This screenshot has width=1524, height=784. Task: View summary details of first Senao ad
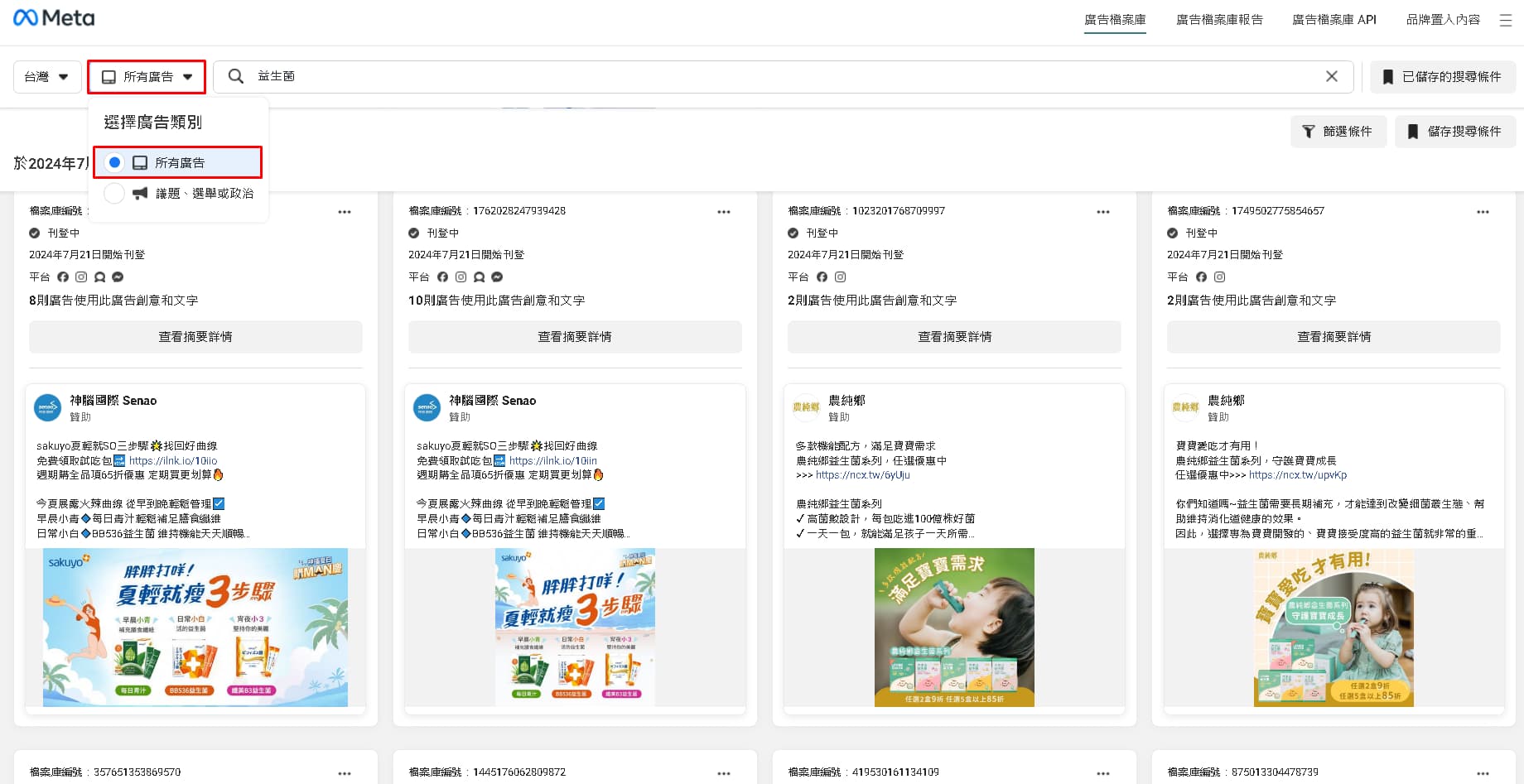click(x=195, y=337)
